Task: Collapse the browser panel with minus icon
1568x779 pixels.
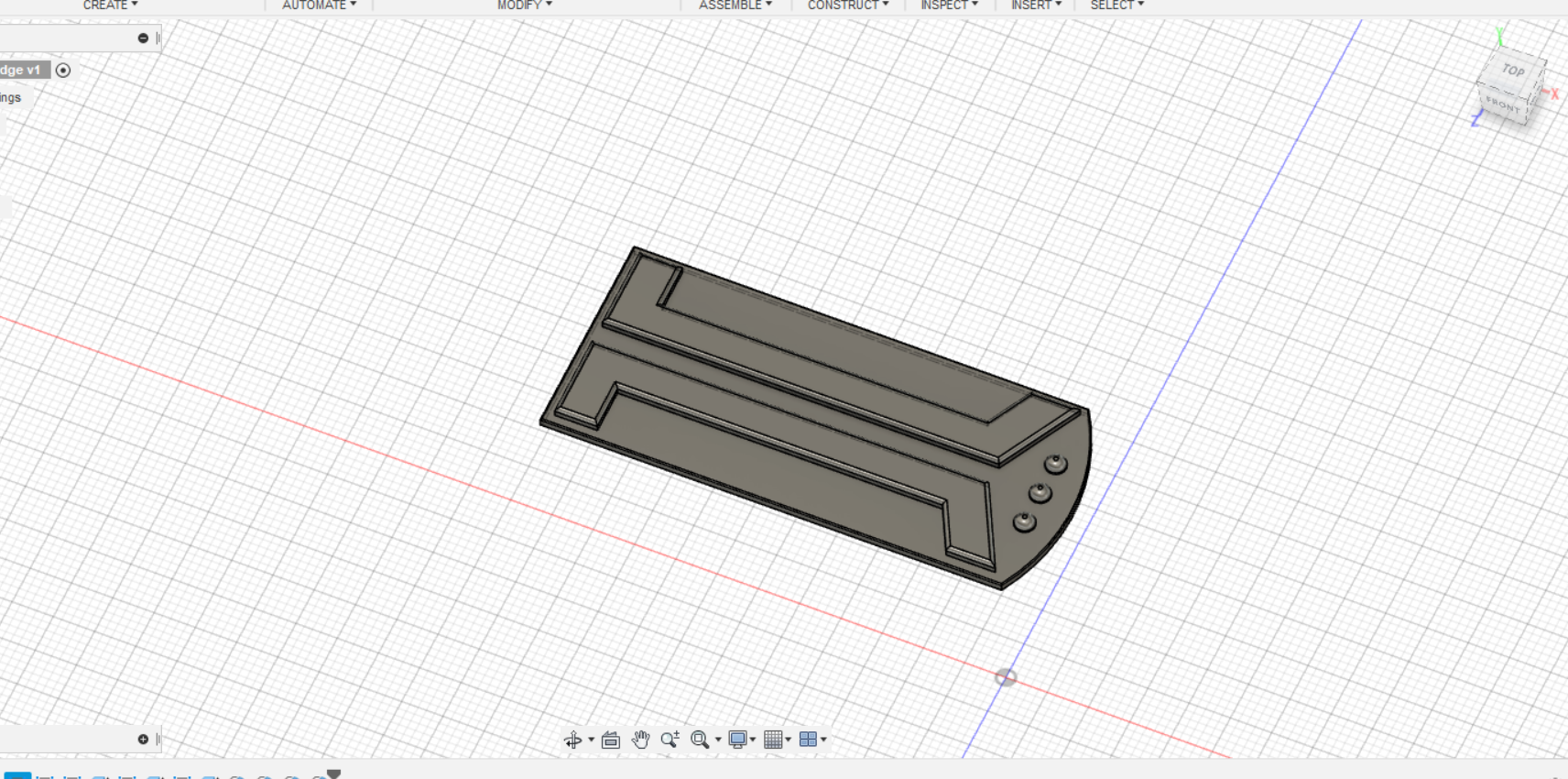Action: click(x=143, y=38)
